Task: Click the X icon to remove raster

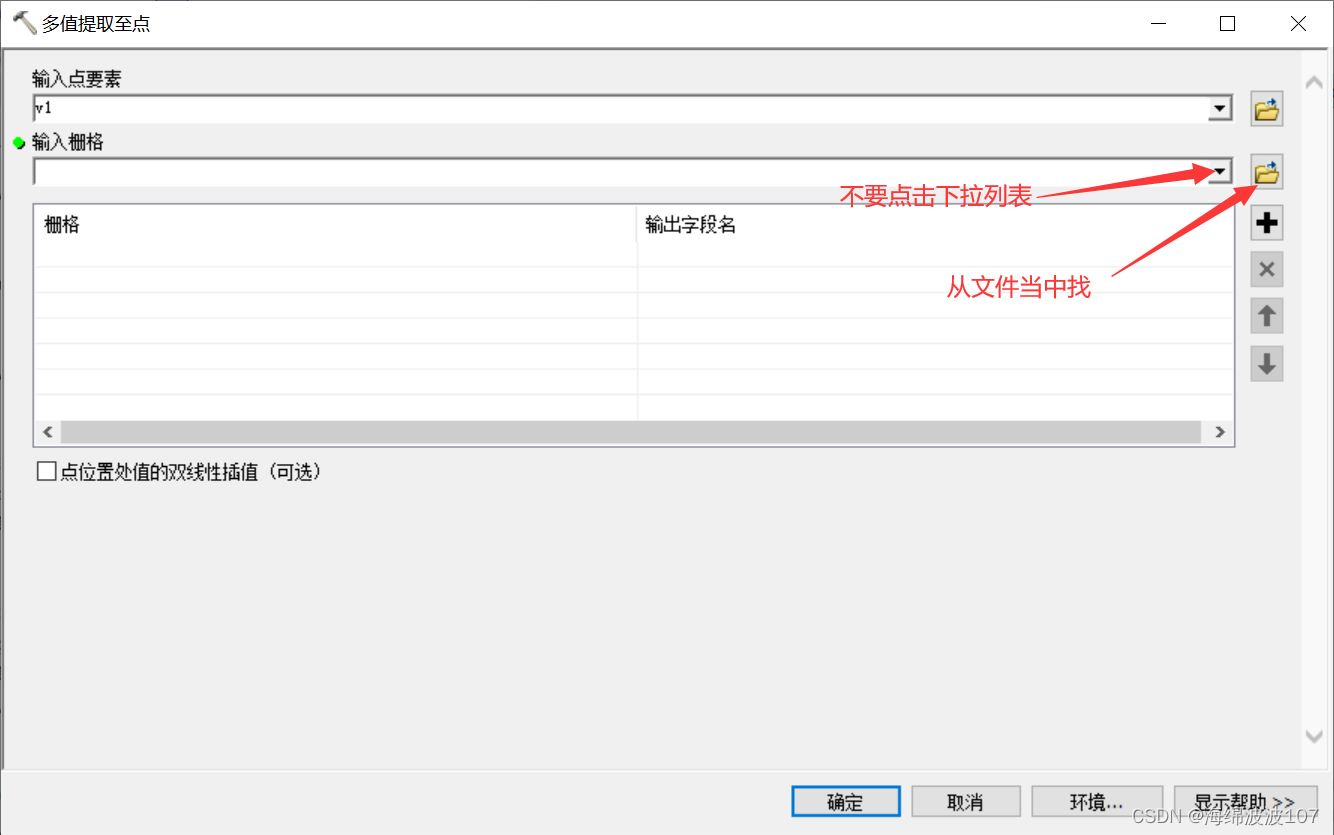Action: pyautogui.click(x=1267, y=269)
